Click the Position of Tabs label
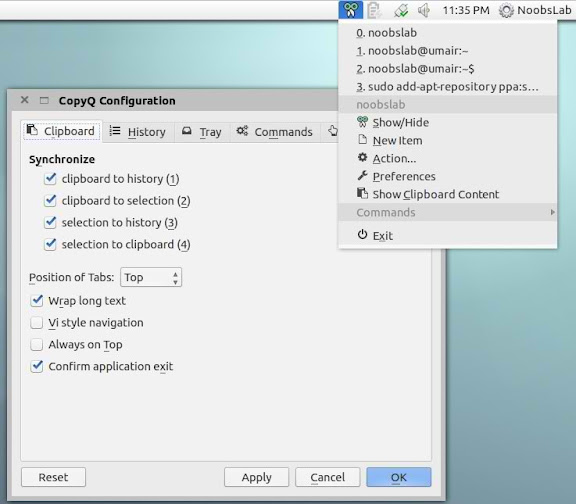Viewport: 576px width, 504px height. [x=72, y=277]
